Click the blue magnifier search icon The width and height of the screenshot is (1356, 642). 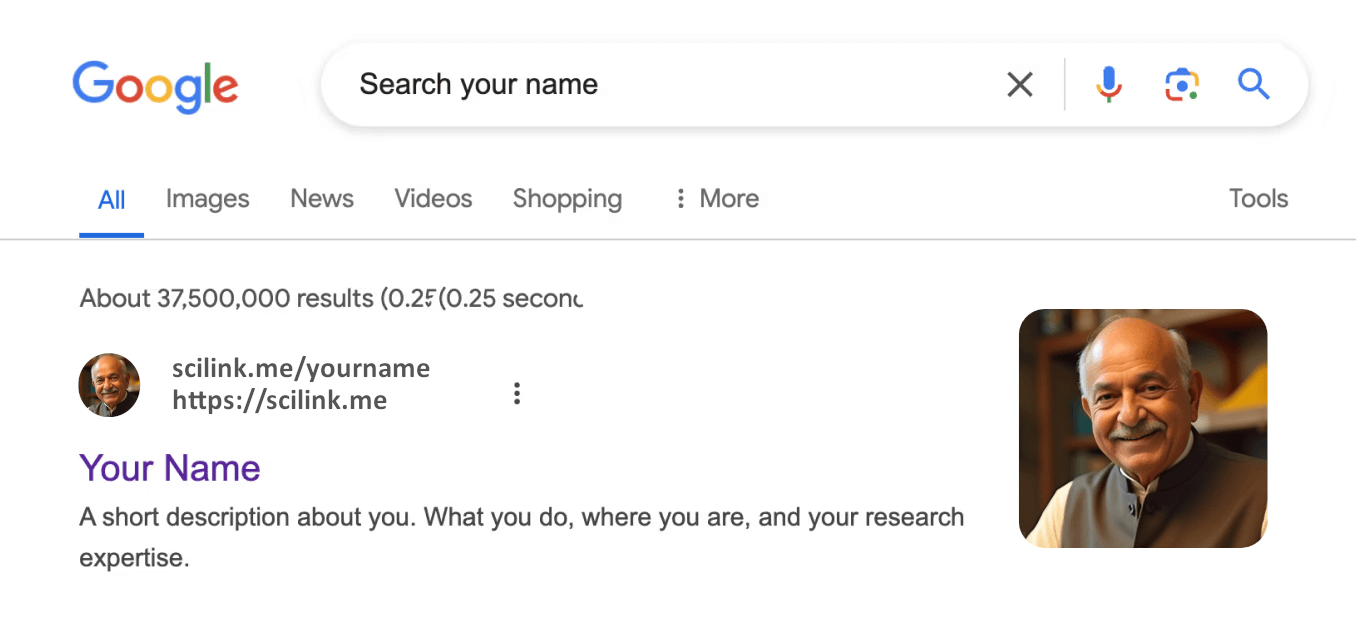tap(1253, 85)
